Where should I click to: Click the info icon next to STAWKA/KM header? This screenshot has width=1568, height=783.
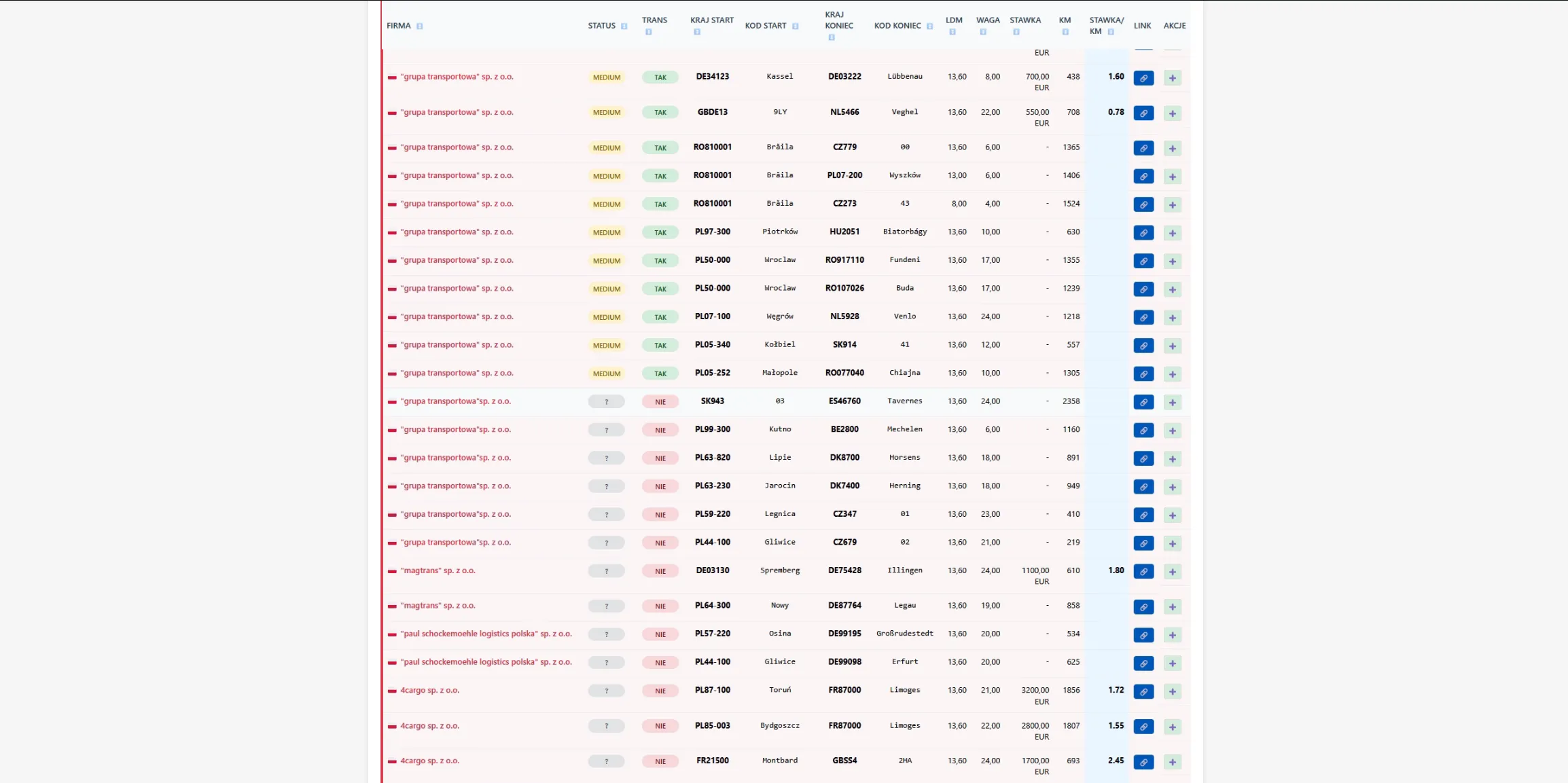click(x=1110, y=31)
